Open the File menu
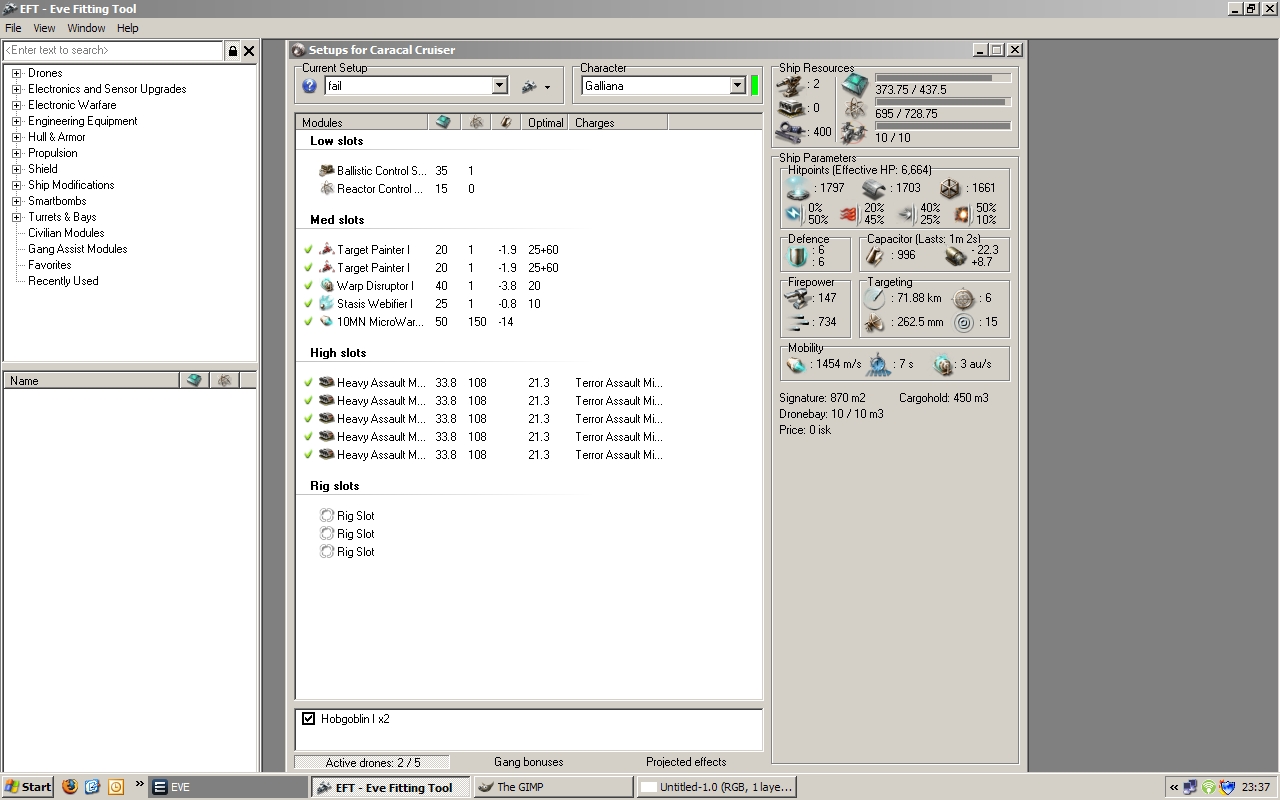1280x800 pixels. tap(13, 28)
